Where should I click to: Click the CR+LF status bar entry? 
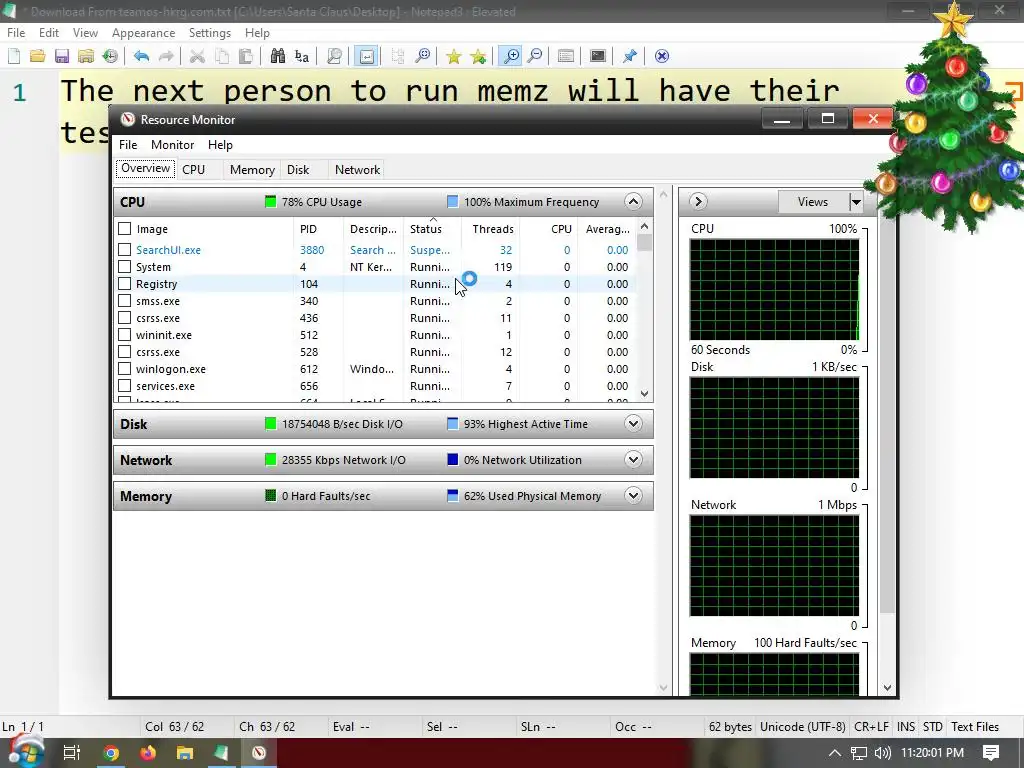871,727
